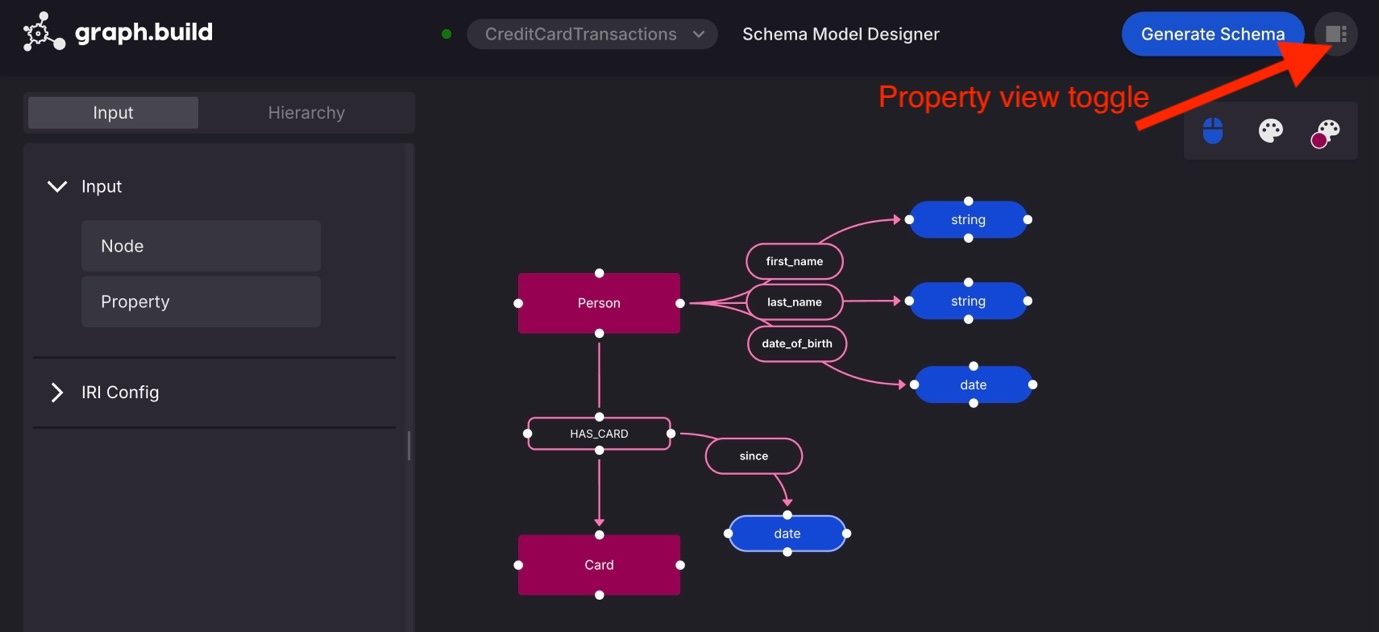Select the HAS_CARD relationship label
Screen dimensions: 1379x632
[x=599, y=434]
